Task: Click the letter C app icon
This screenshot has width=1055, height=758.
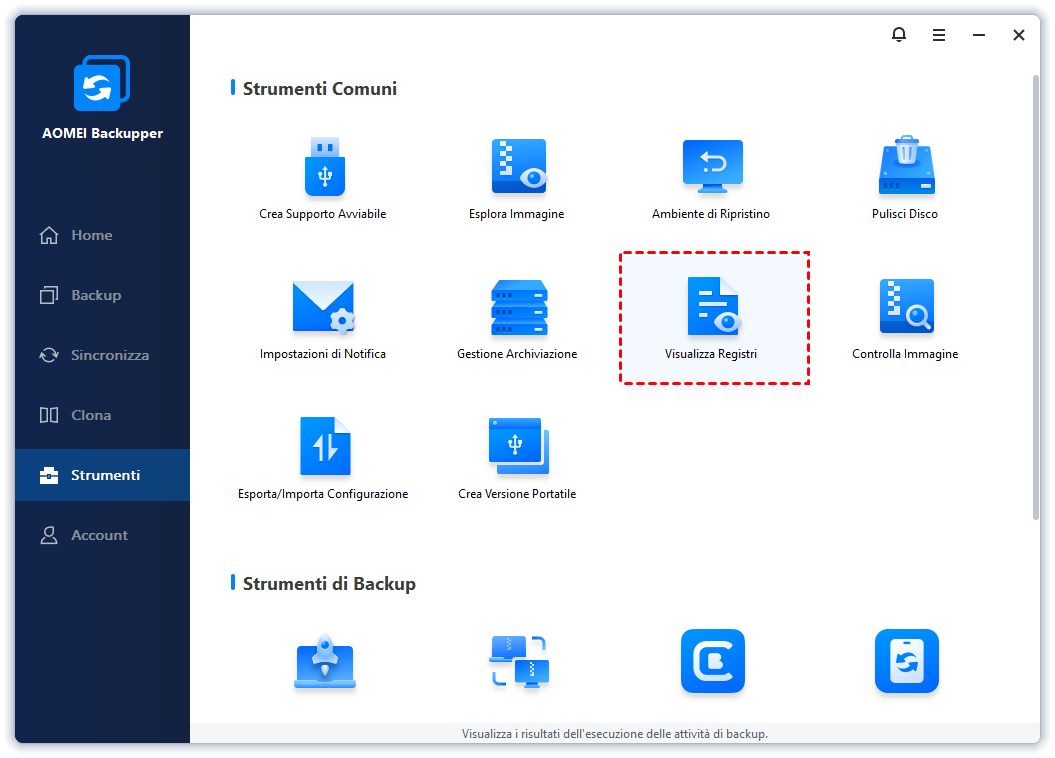Action: point(713,661)
